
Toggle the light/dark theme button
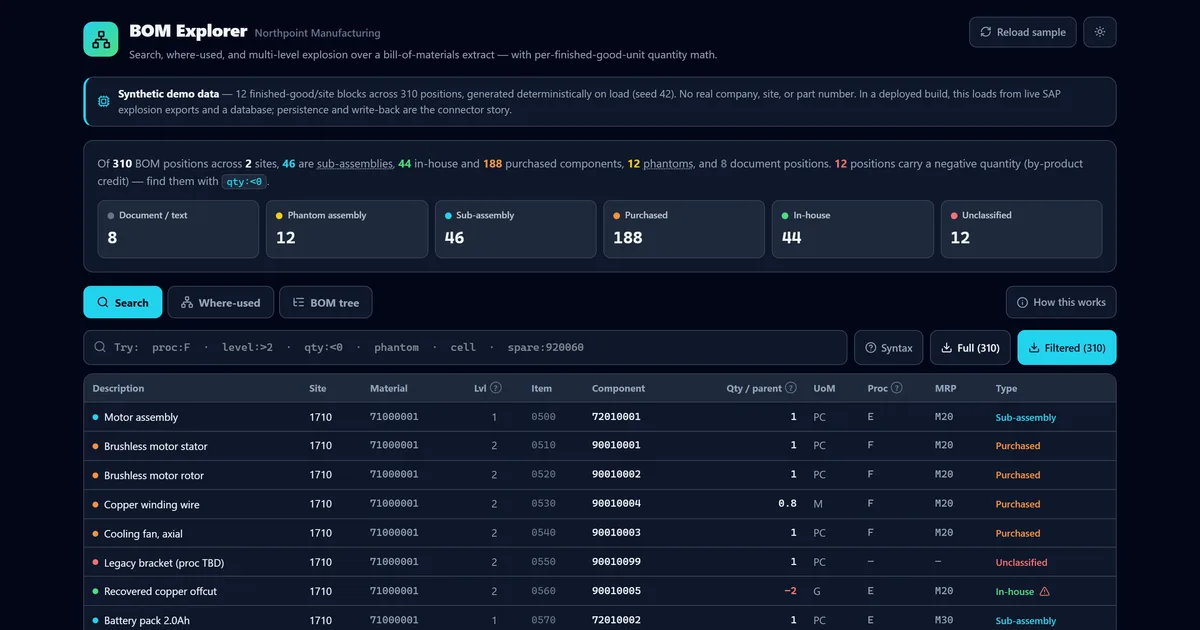[1100, 32]
